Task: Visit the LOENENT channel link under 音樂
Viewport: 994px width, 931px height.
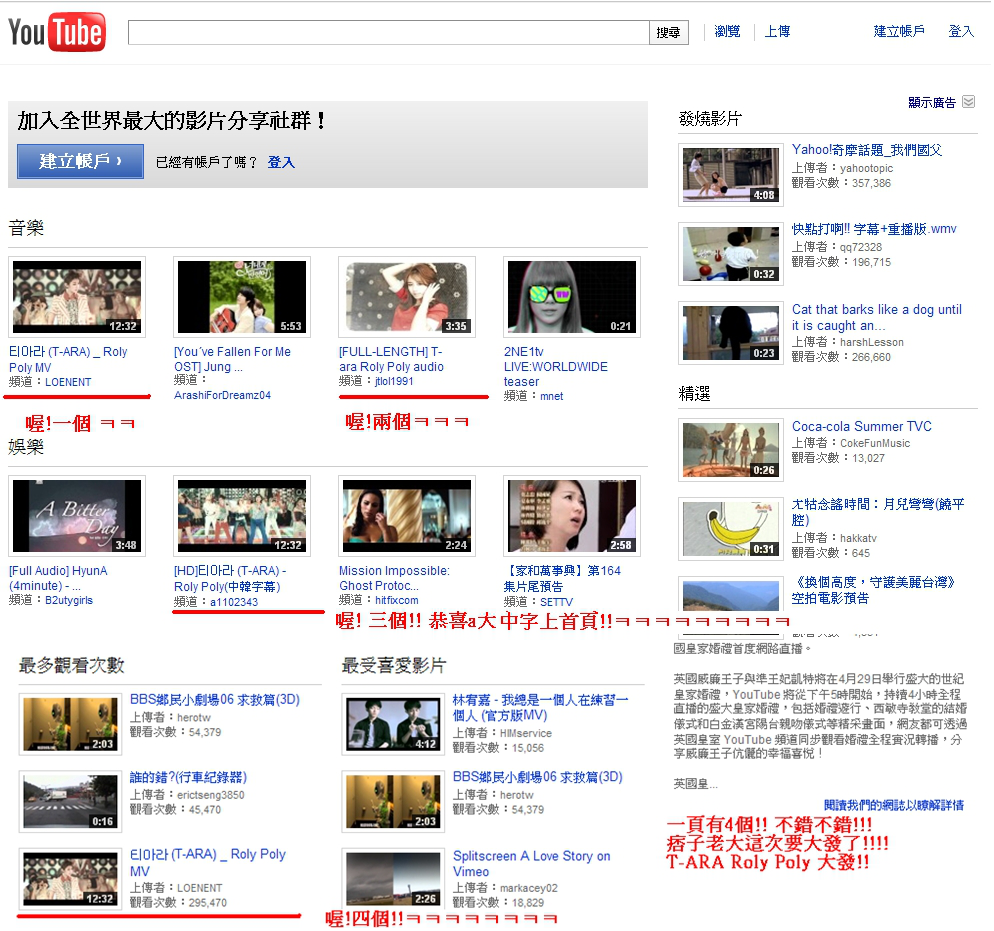Action: (68, 382)
